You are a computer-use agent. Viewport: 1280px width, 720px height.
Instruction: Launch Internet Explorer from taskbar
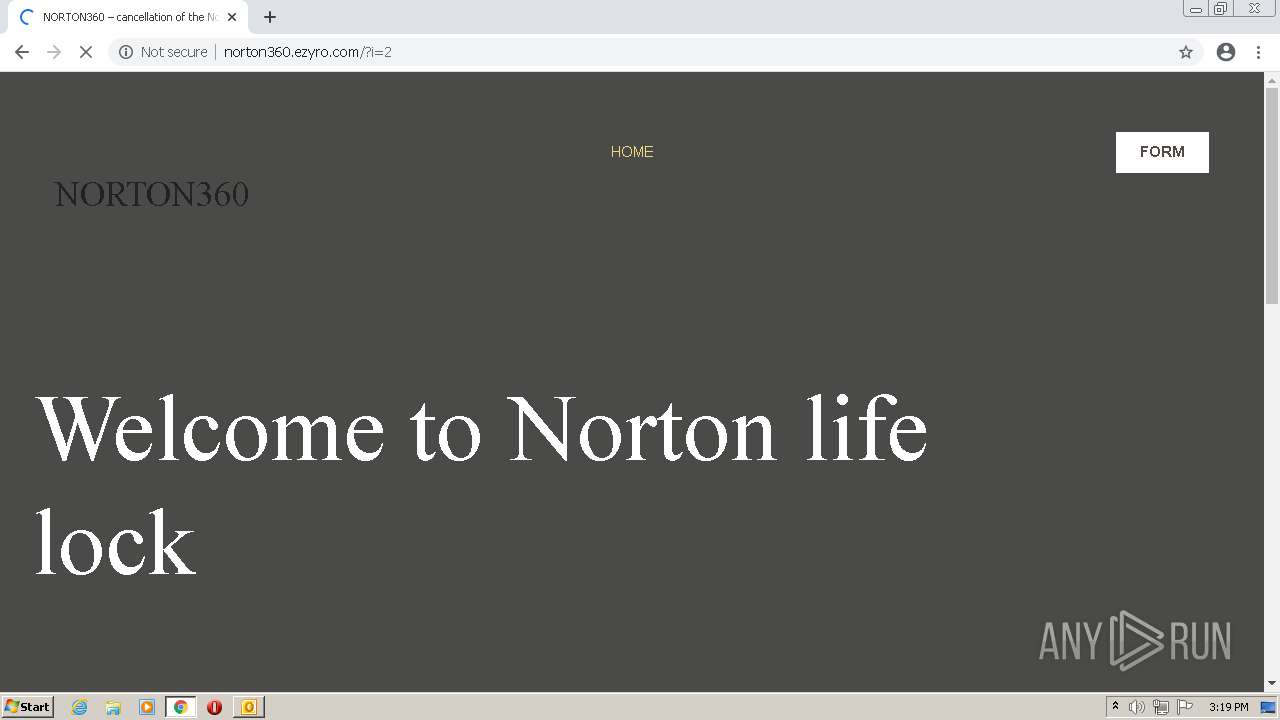80,707
